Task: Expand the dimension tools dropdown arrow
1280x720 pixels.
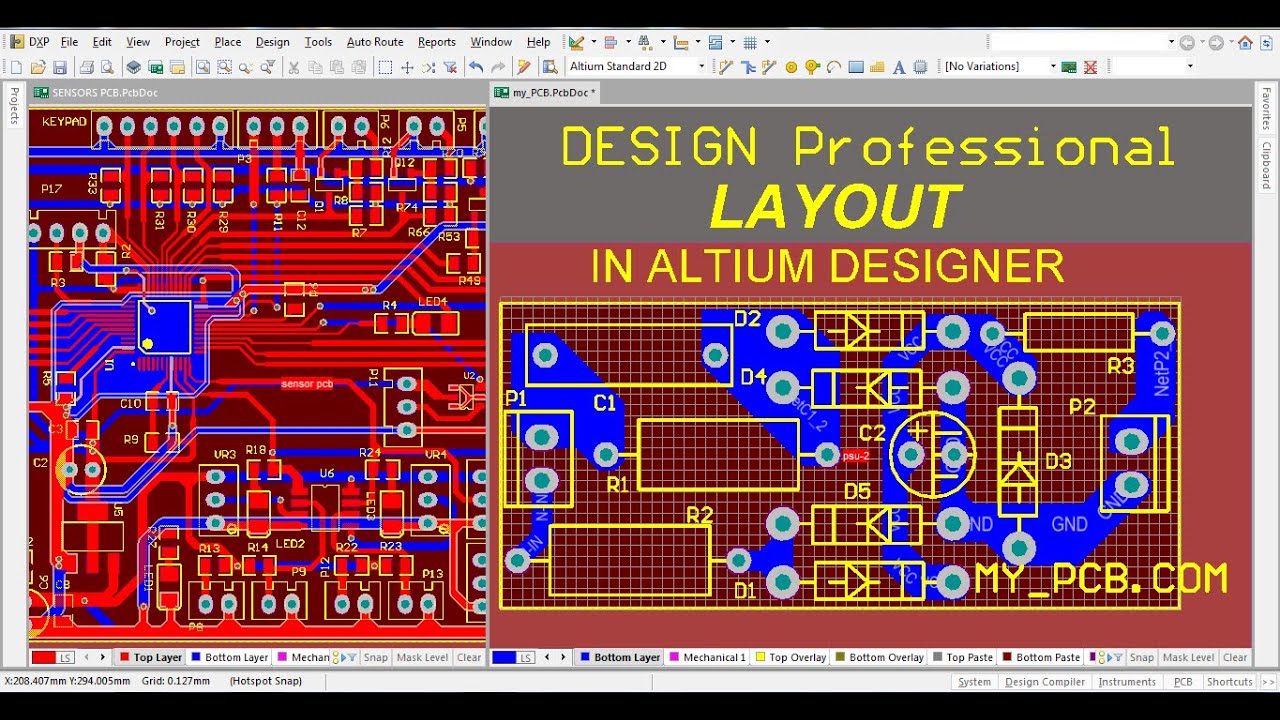Action: pos(697,42)
